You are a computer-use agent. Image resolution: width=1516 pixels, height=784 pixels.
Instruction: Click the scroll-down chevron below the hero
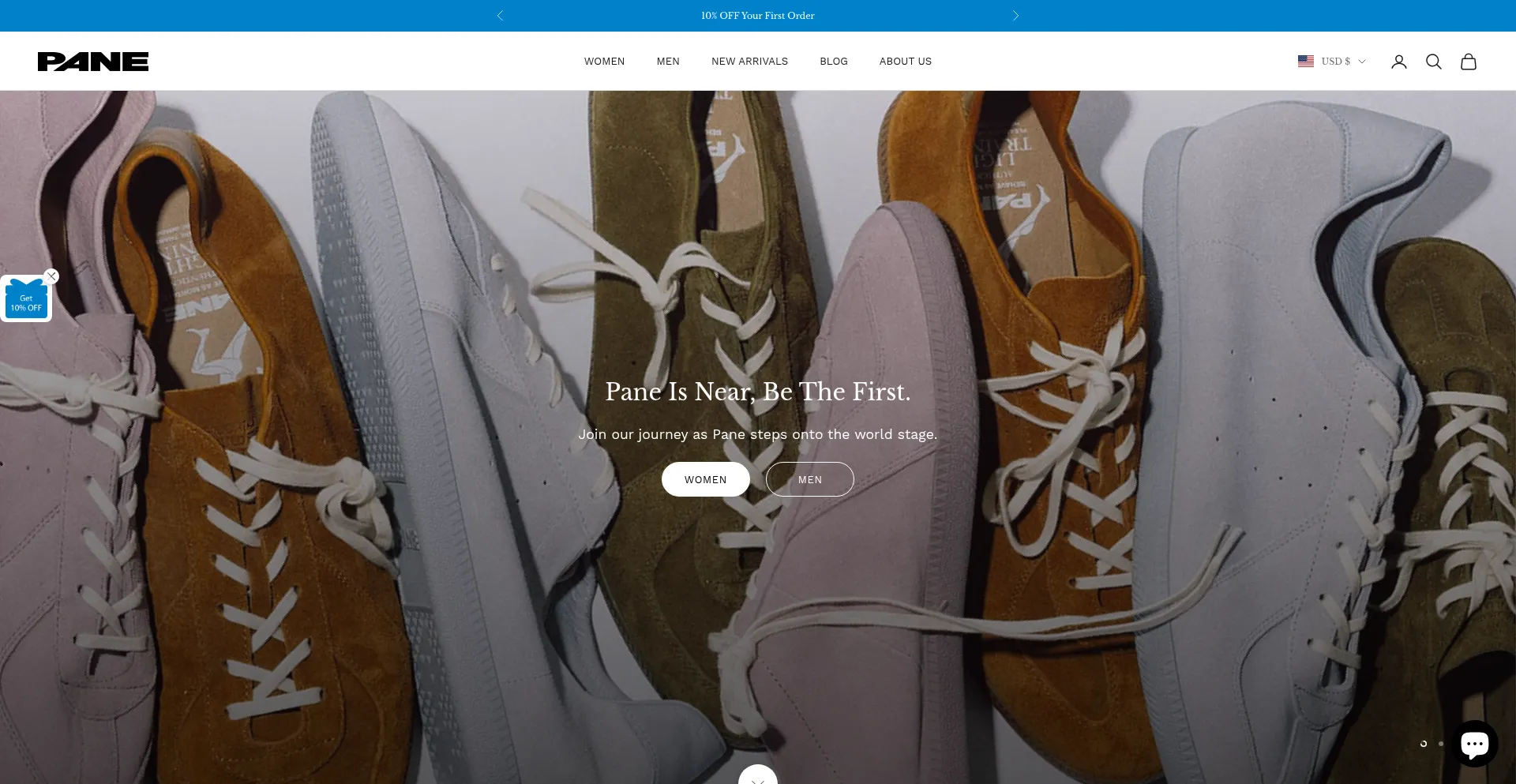click(x=757, y=776)
